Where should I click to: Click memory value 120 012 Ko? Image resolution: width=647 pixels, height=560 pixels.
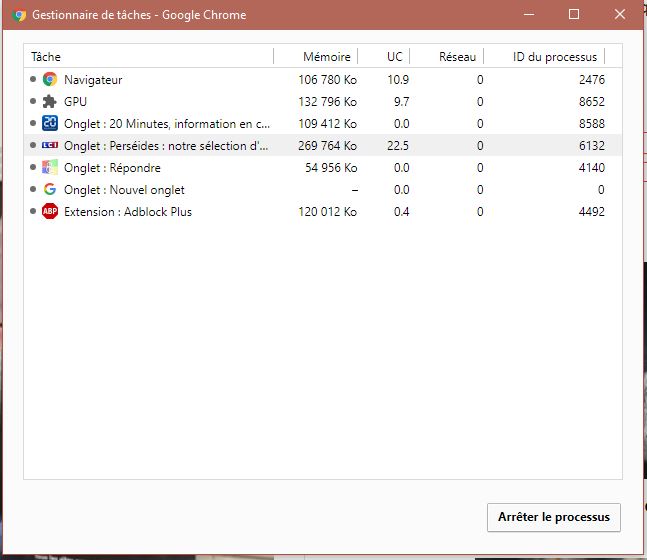point(328,212)
